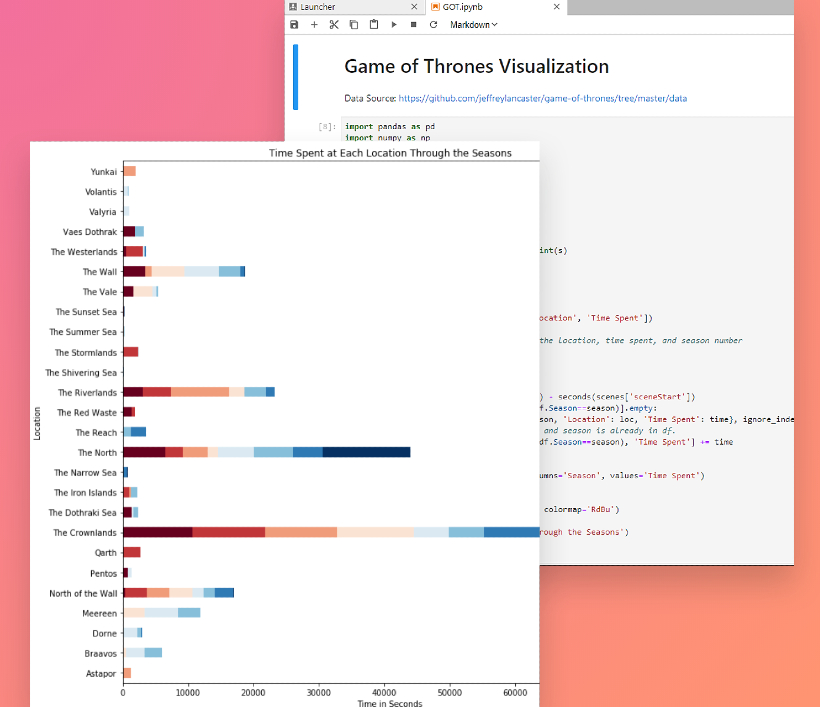
Task: Click the North of the Wall label
Action: [83, 594]
